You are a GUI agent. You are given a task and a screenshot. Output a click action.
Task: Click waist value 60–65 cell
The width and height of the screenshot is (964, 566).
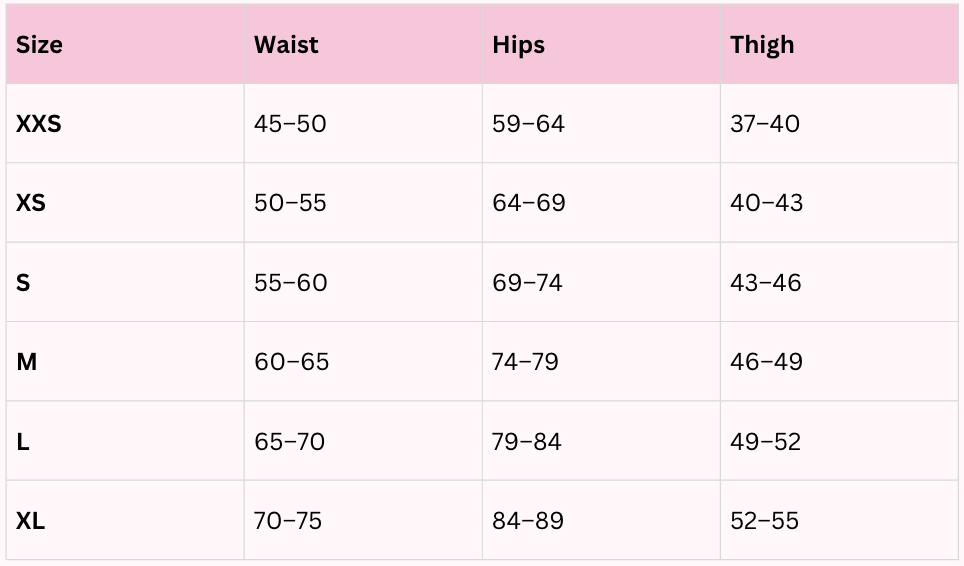pyautogui.click(x=291, y=362)
